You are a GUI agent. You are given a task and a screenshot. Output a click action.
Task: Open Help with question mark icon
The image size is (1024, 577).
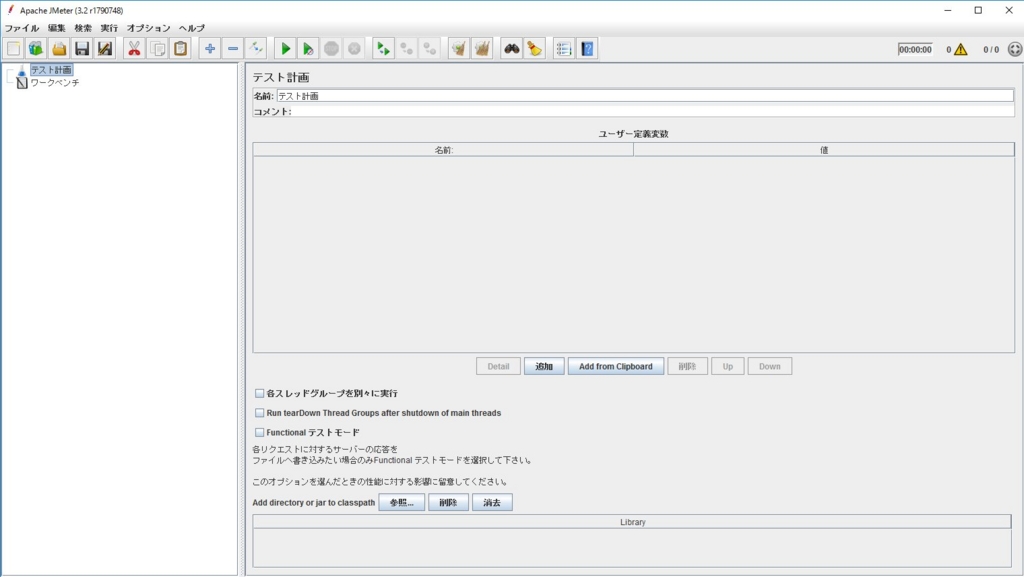[587, 49]
